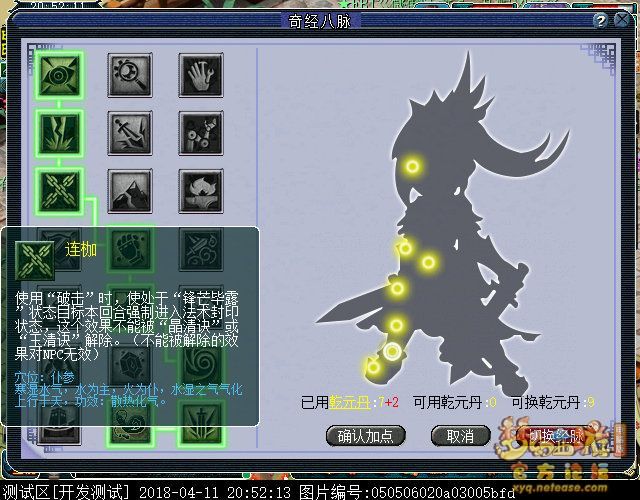Select the green eye skill icon
640x500 pixels.
click(59, 75)
